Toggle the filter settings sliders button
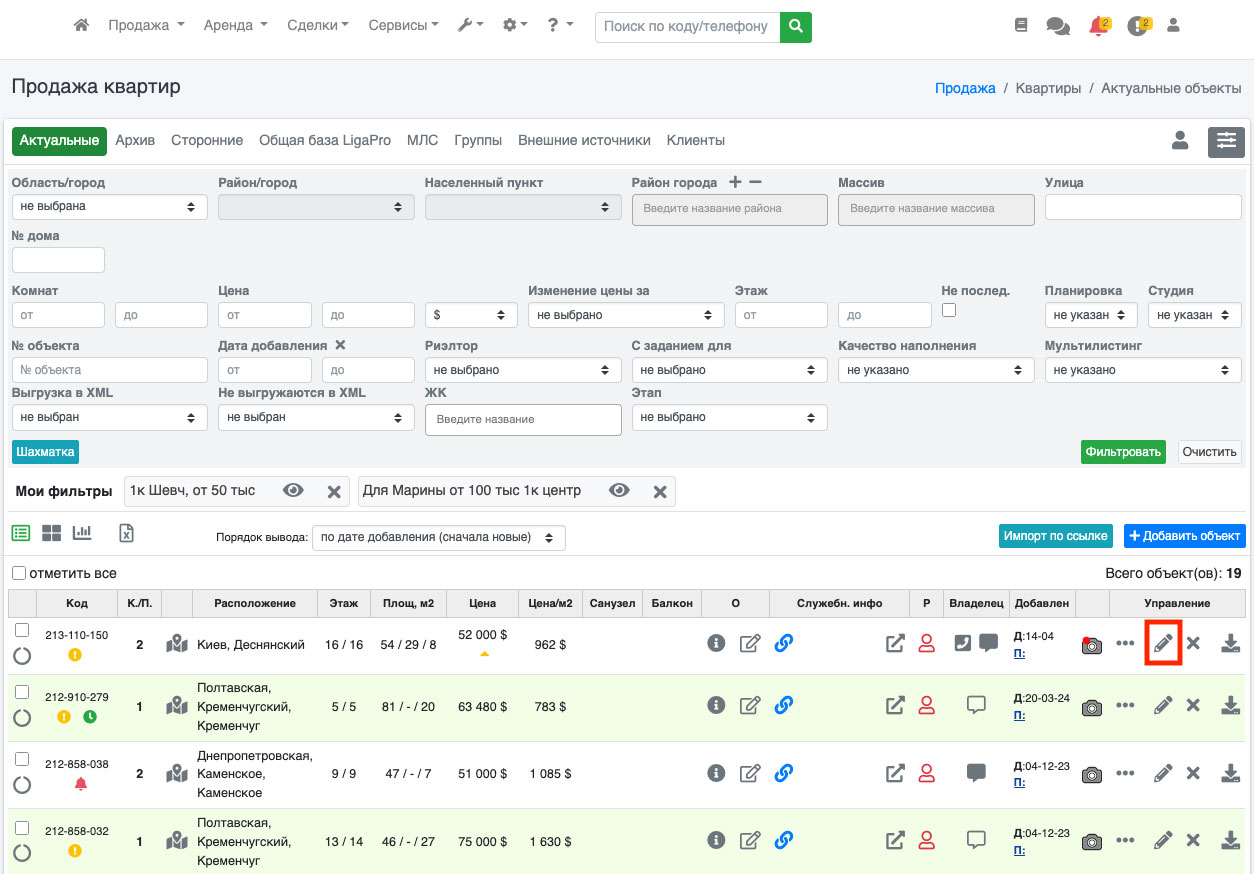Image resolution: width=1254 pixels, height=874 pixels. coord(1226,142)
